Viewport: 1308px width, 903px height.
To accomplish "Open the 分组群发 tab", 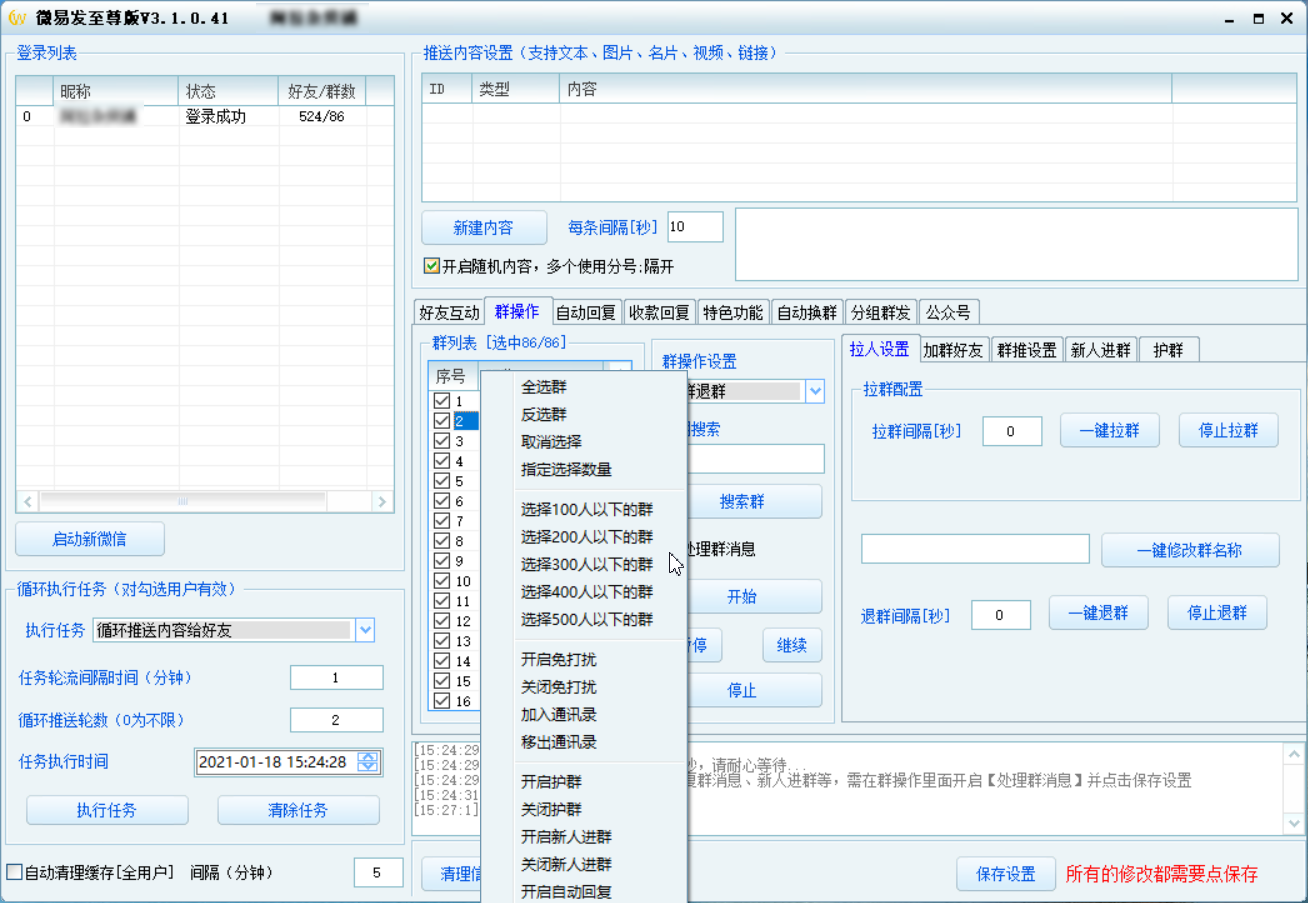I will tap(880, 312).
